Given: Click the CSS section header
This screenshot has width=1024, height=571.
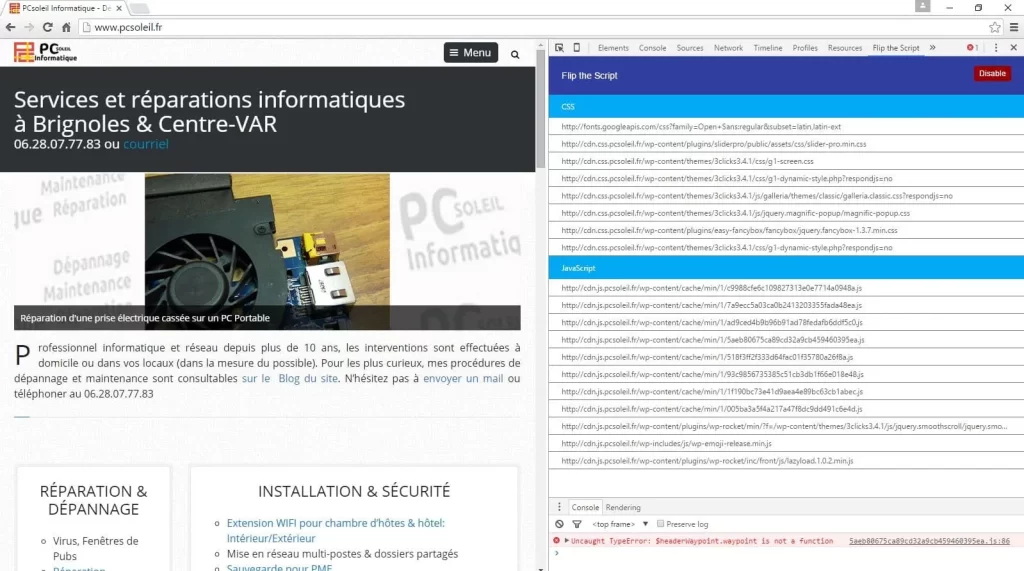Looking at the screenshot, I should pyautogui.click(x=786, y=106).
